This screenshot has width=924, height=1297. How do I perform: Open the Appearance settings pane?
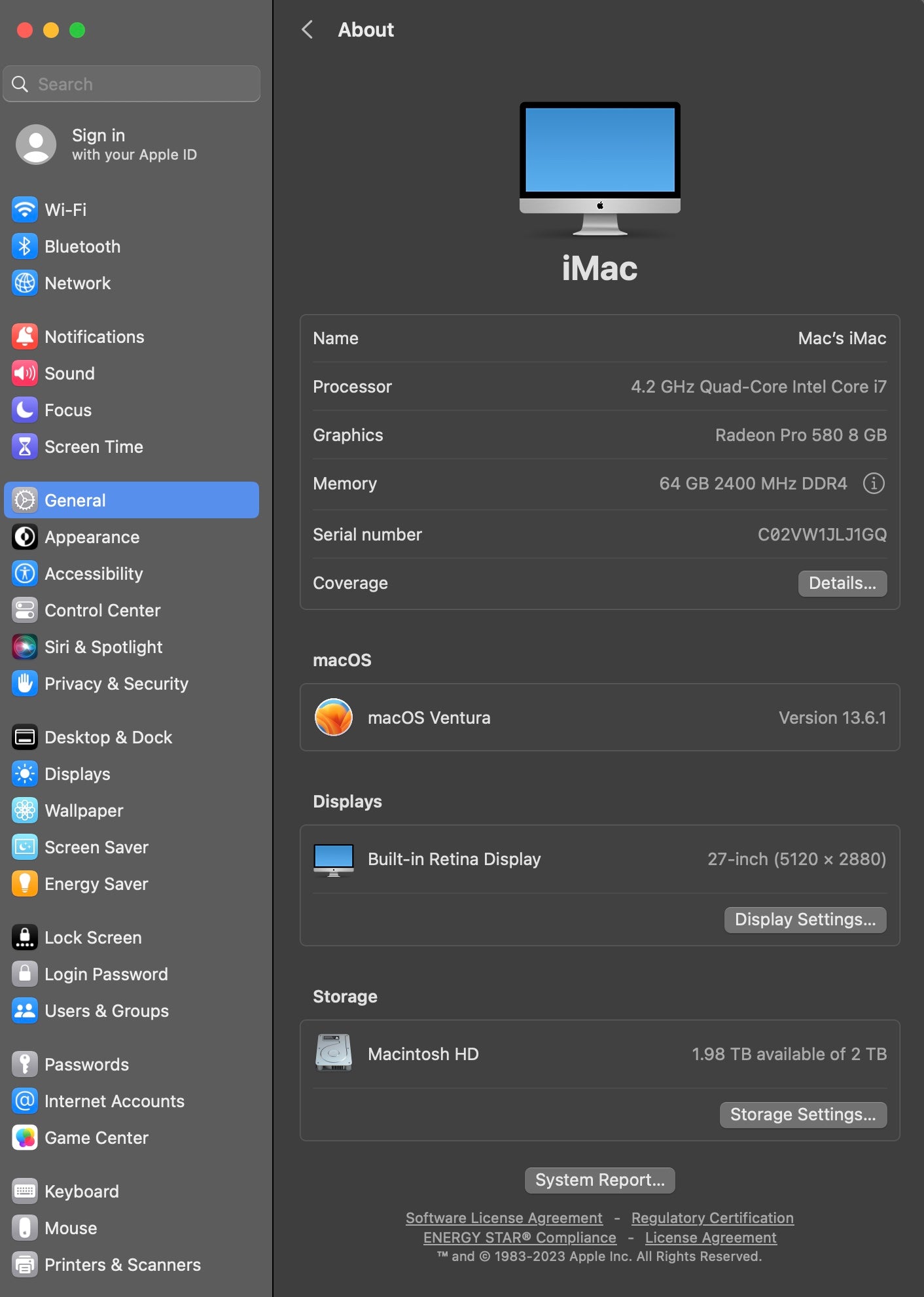92,537
